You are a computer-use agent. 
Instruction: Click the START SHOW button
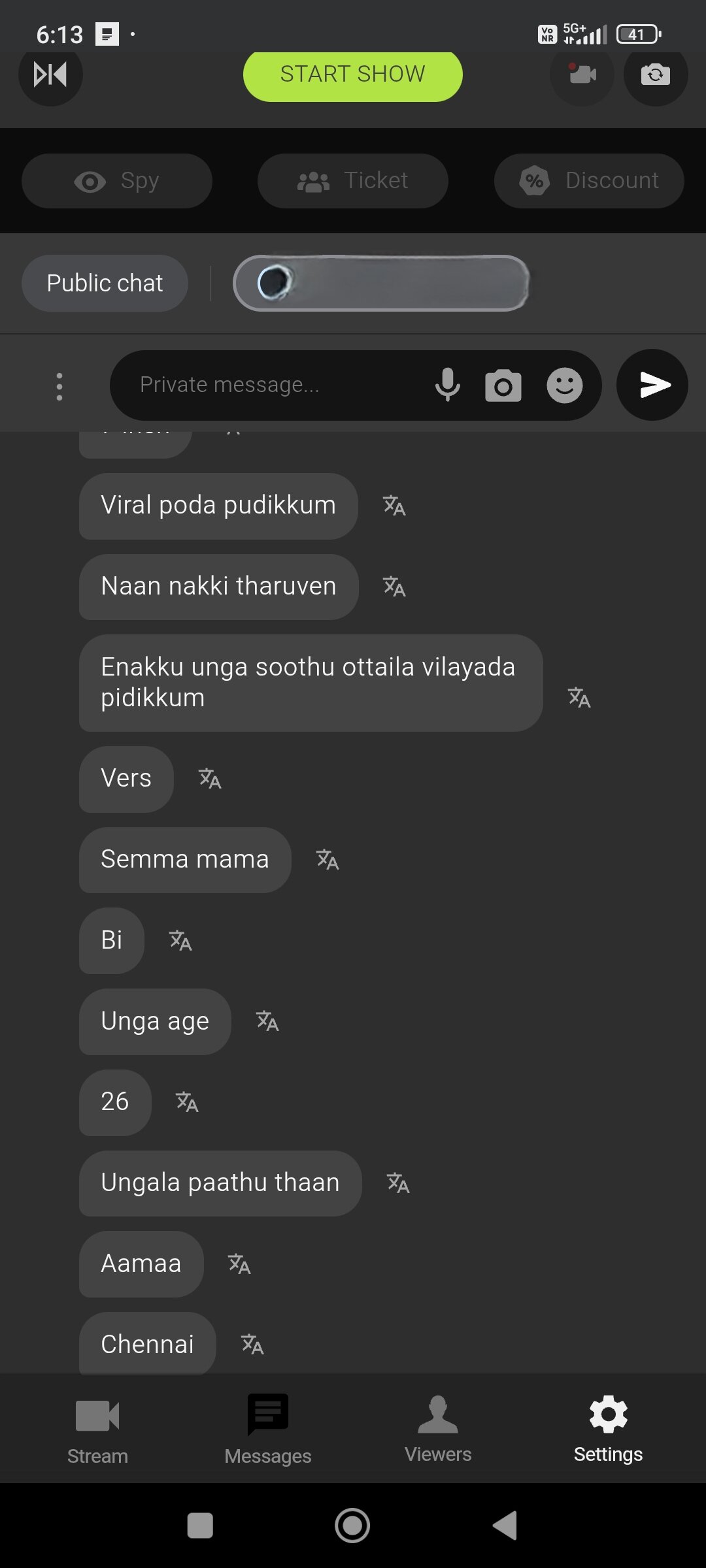click(x=353, y=75)
